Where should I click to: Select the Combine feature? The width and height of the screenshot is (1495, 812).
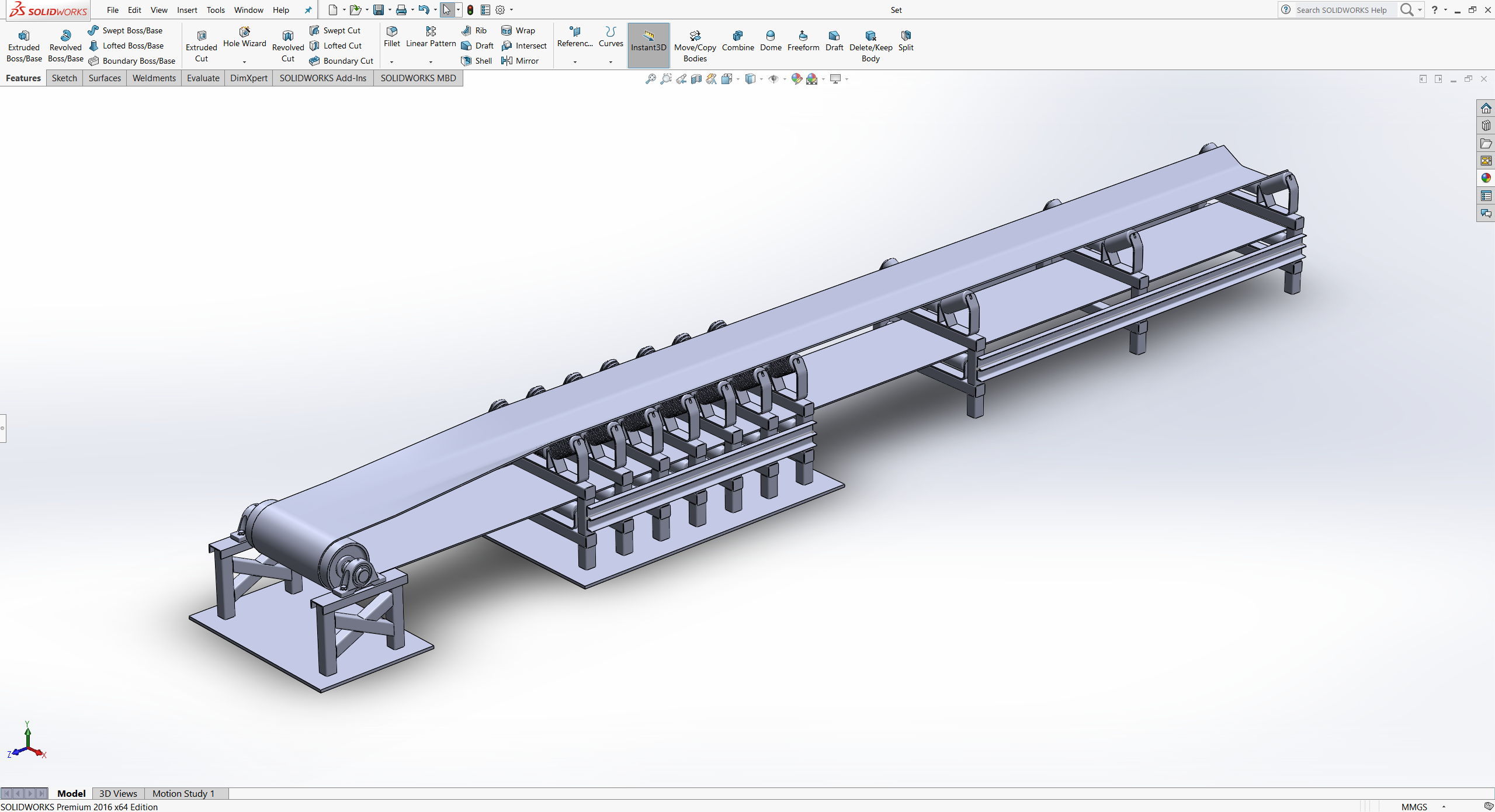[x=737, y=42]
